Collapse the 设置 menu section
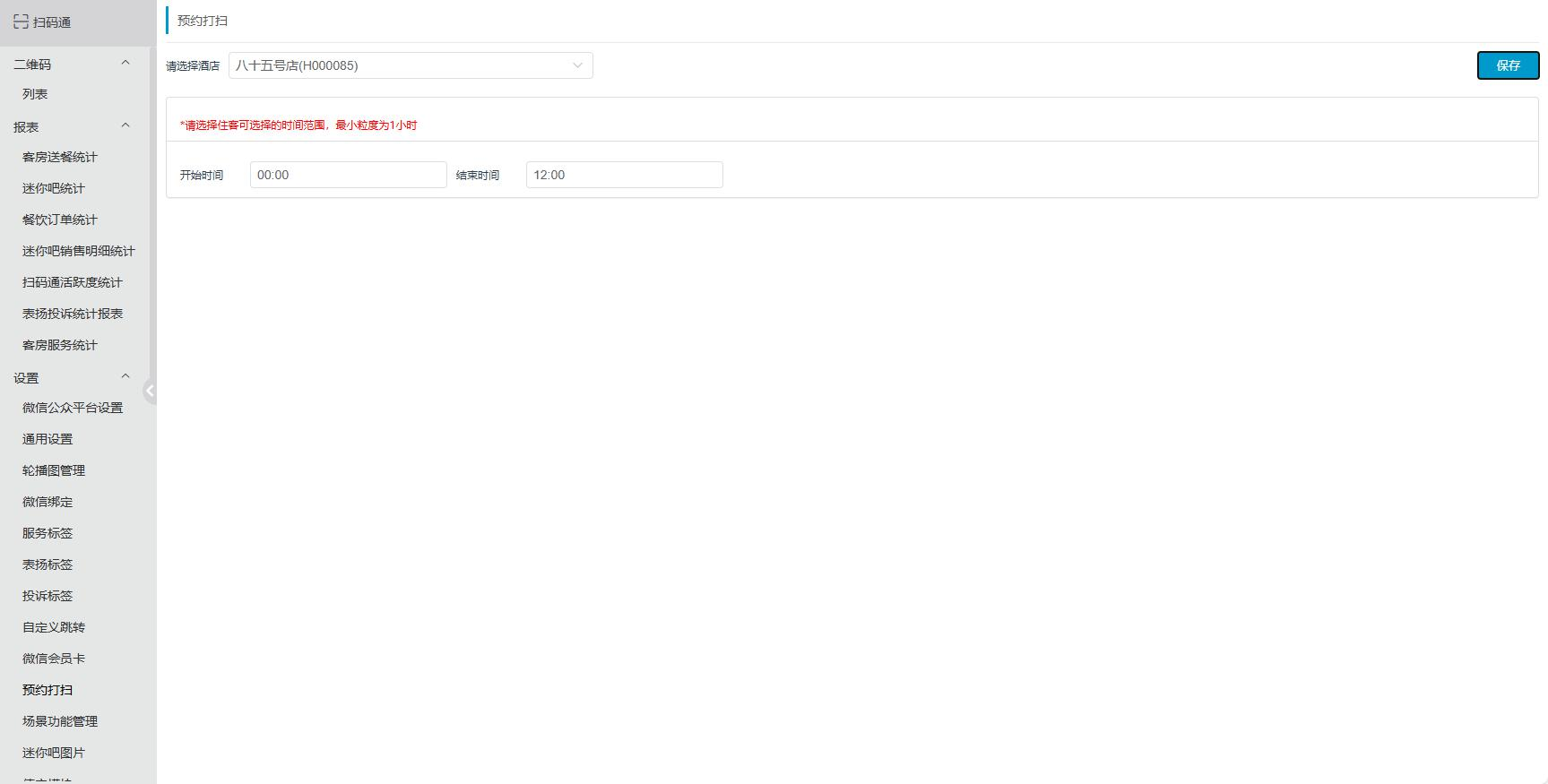The height and width of the screenshot is (784, 1548). tap(125, 377)
